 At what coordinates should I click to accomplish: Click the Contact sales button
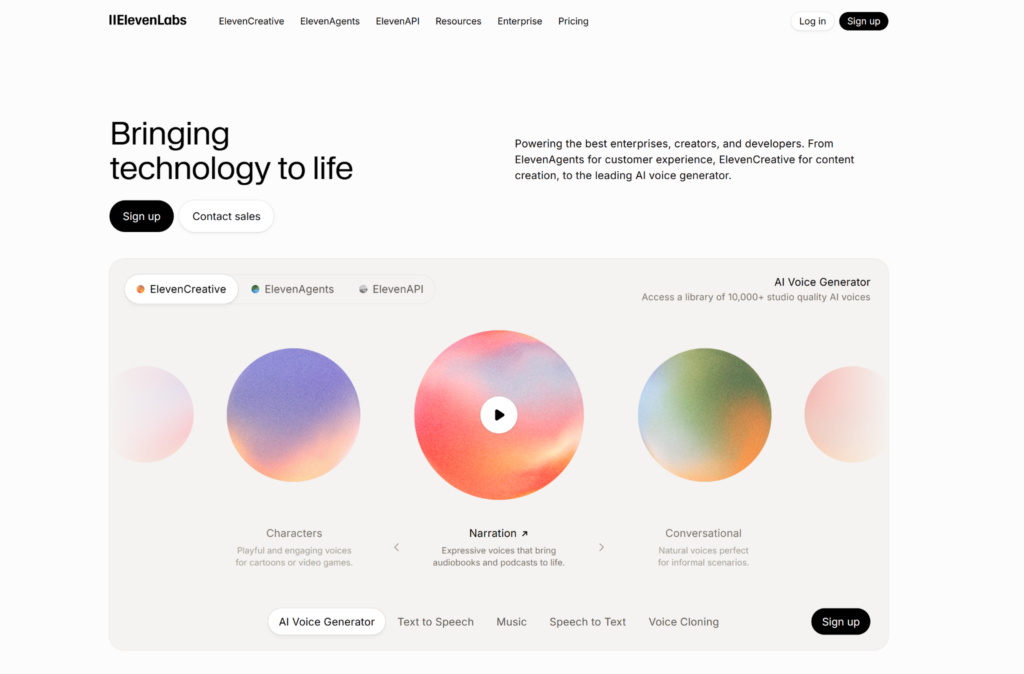click(226, 216)
